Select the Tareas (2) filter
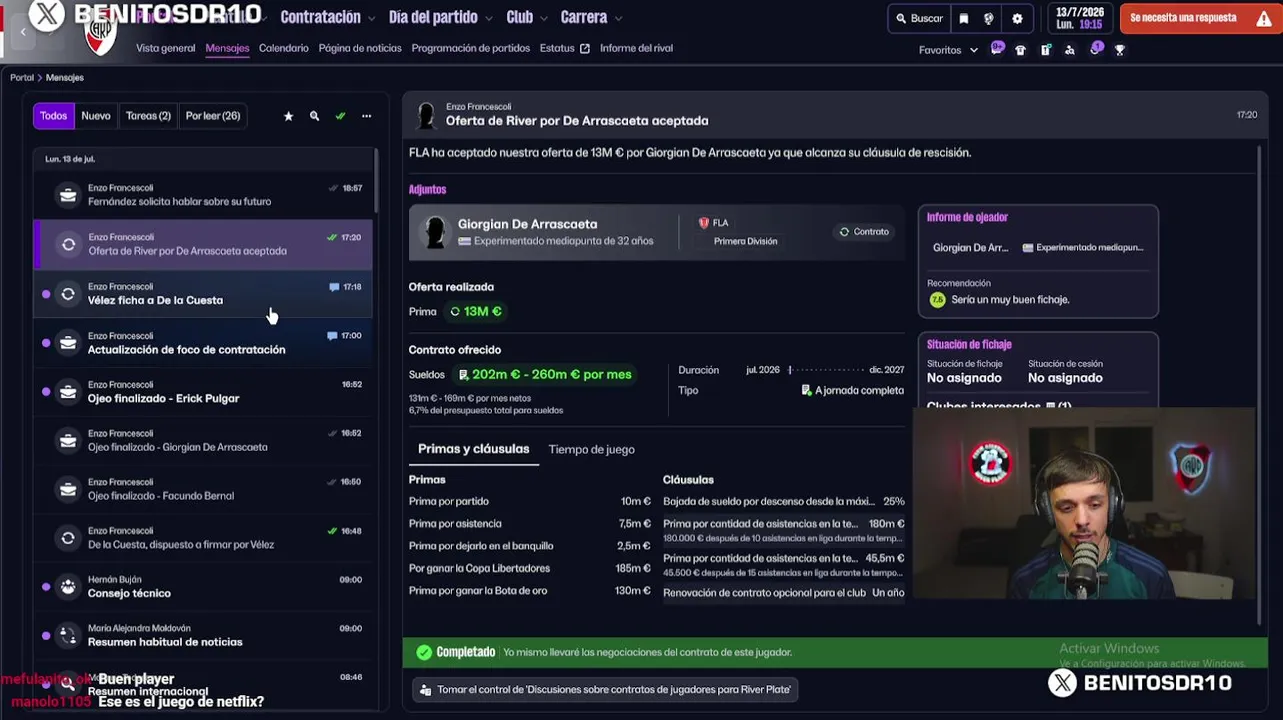Viewport: 1283px width, 720px height. (148, 116)
